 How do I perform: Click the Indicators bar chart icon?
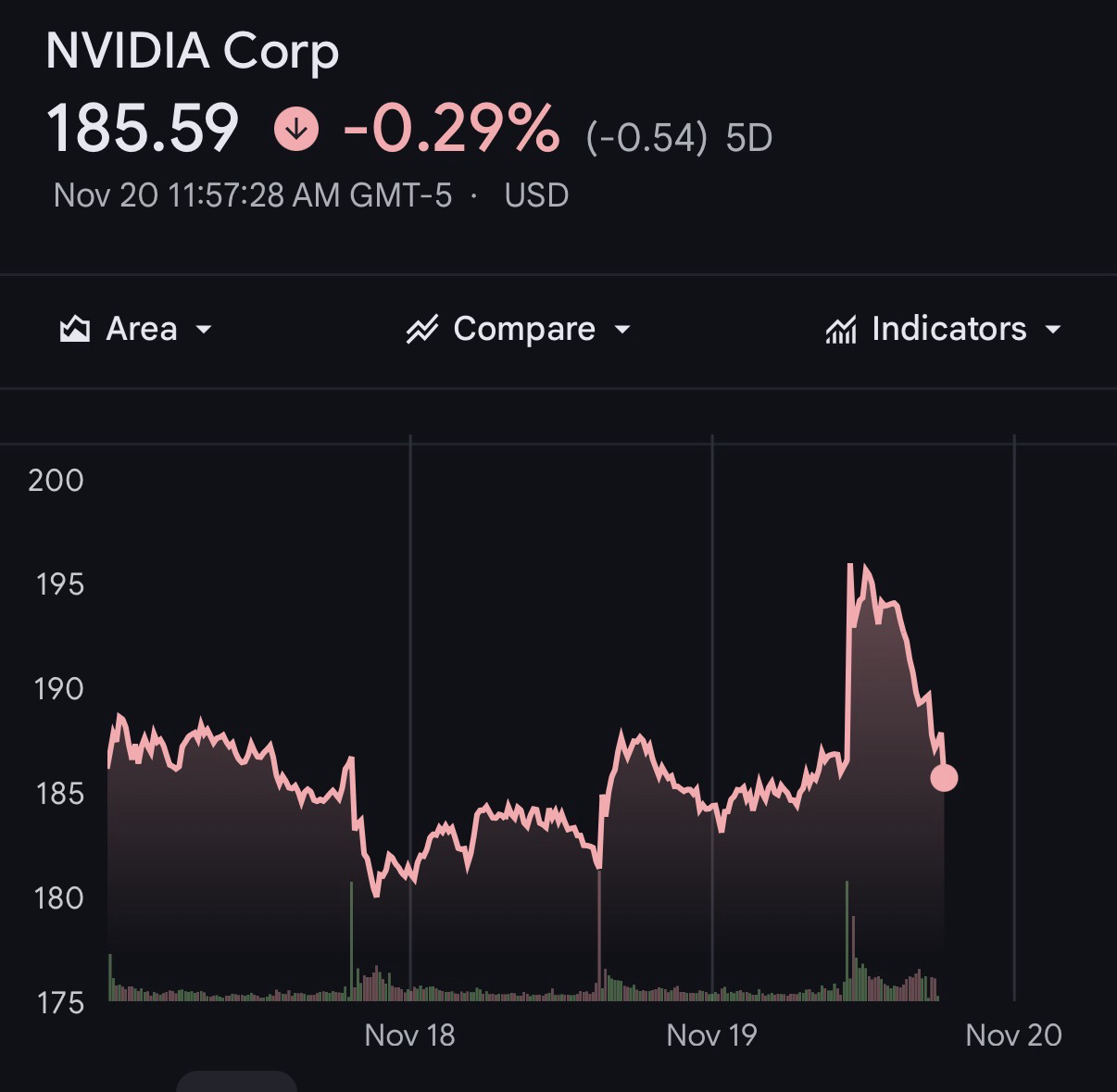point(840,329)
